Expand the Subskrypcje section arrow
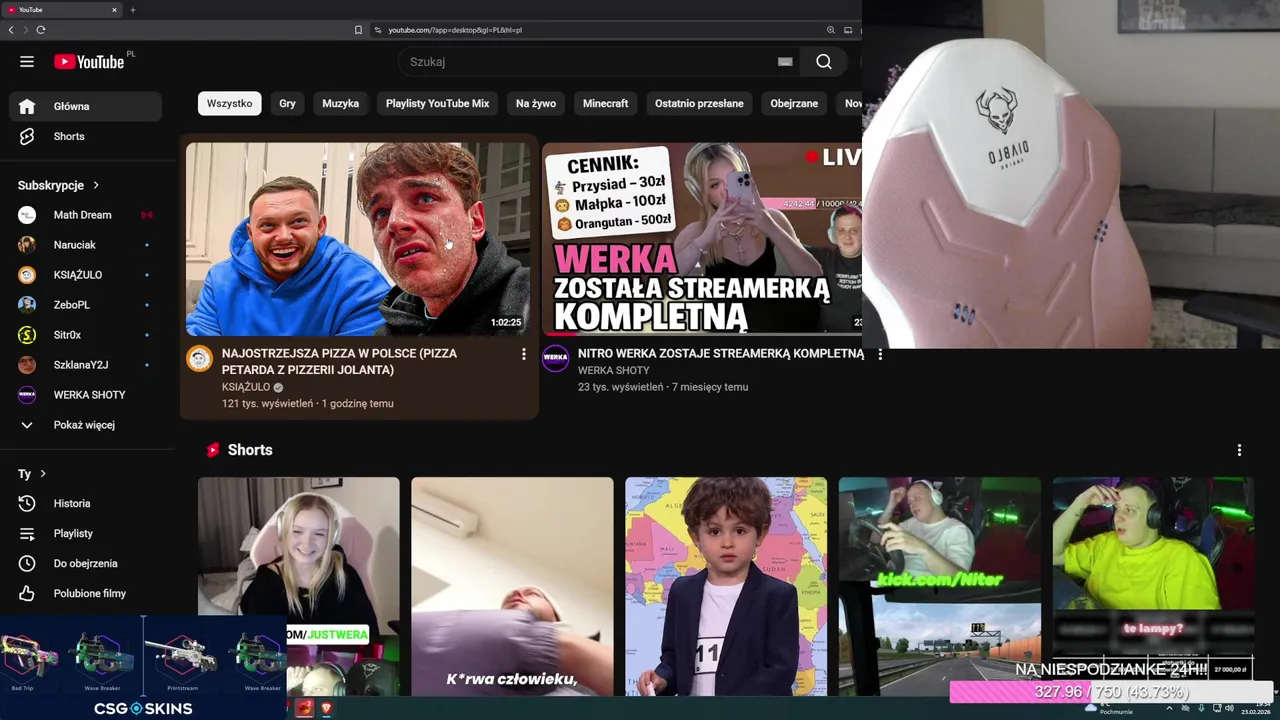The width and height of the screenshot is (1280, 720). (x=96, y=185)
